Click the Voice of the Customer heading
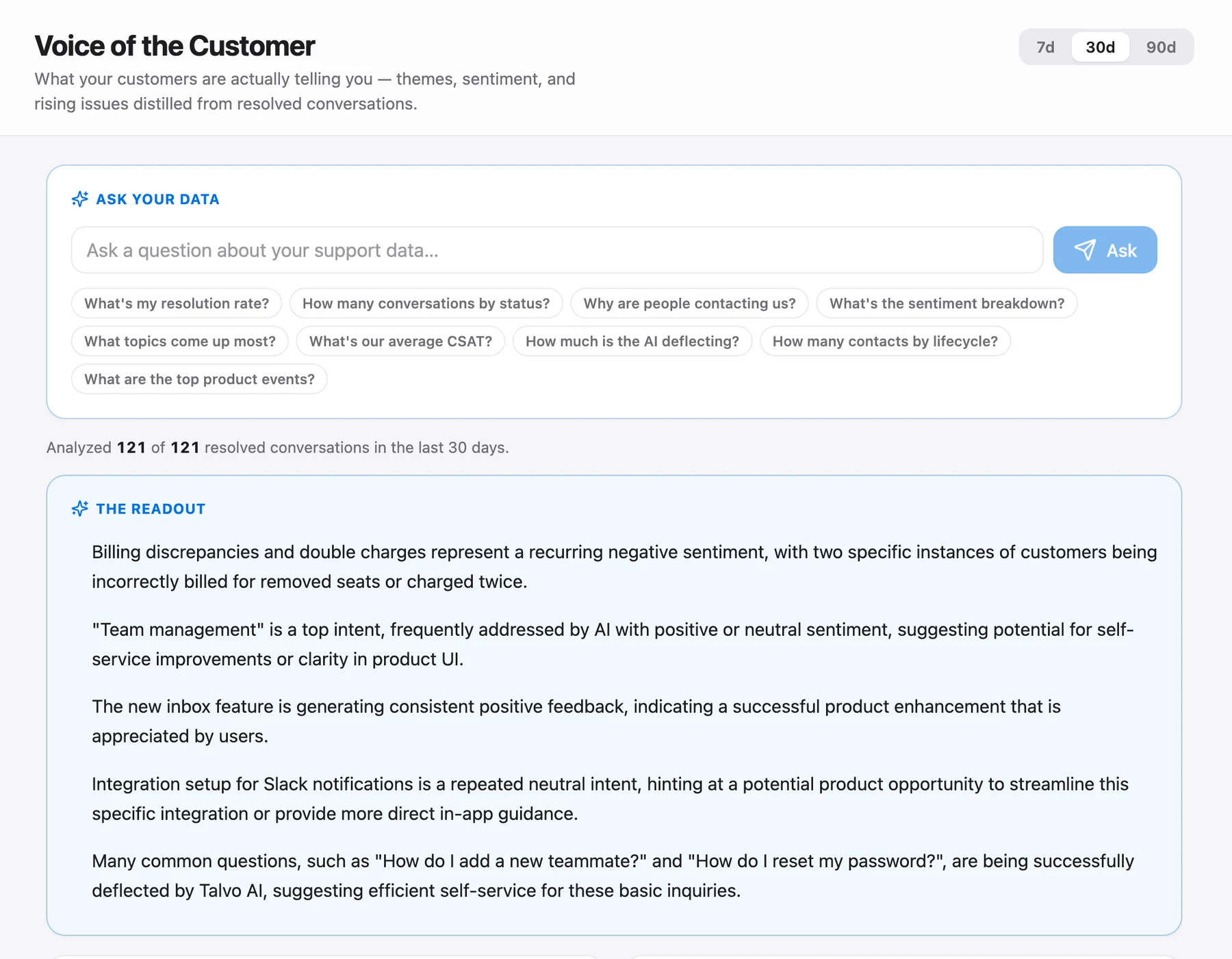 click(175, 46)
